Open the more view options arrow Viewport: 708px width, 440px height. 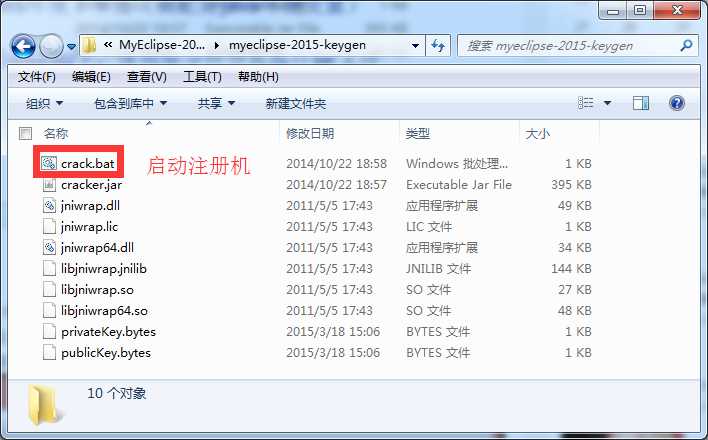607,103
